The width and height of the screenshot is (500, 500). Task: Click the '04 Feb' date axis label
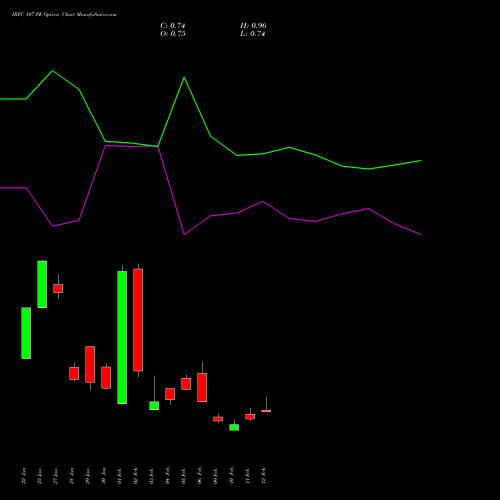(168, 476)
